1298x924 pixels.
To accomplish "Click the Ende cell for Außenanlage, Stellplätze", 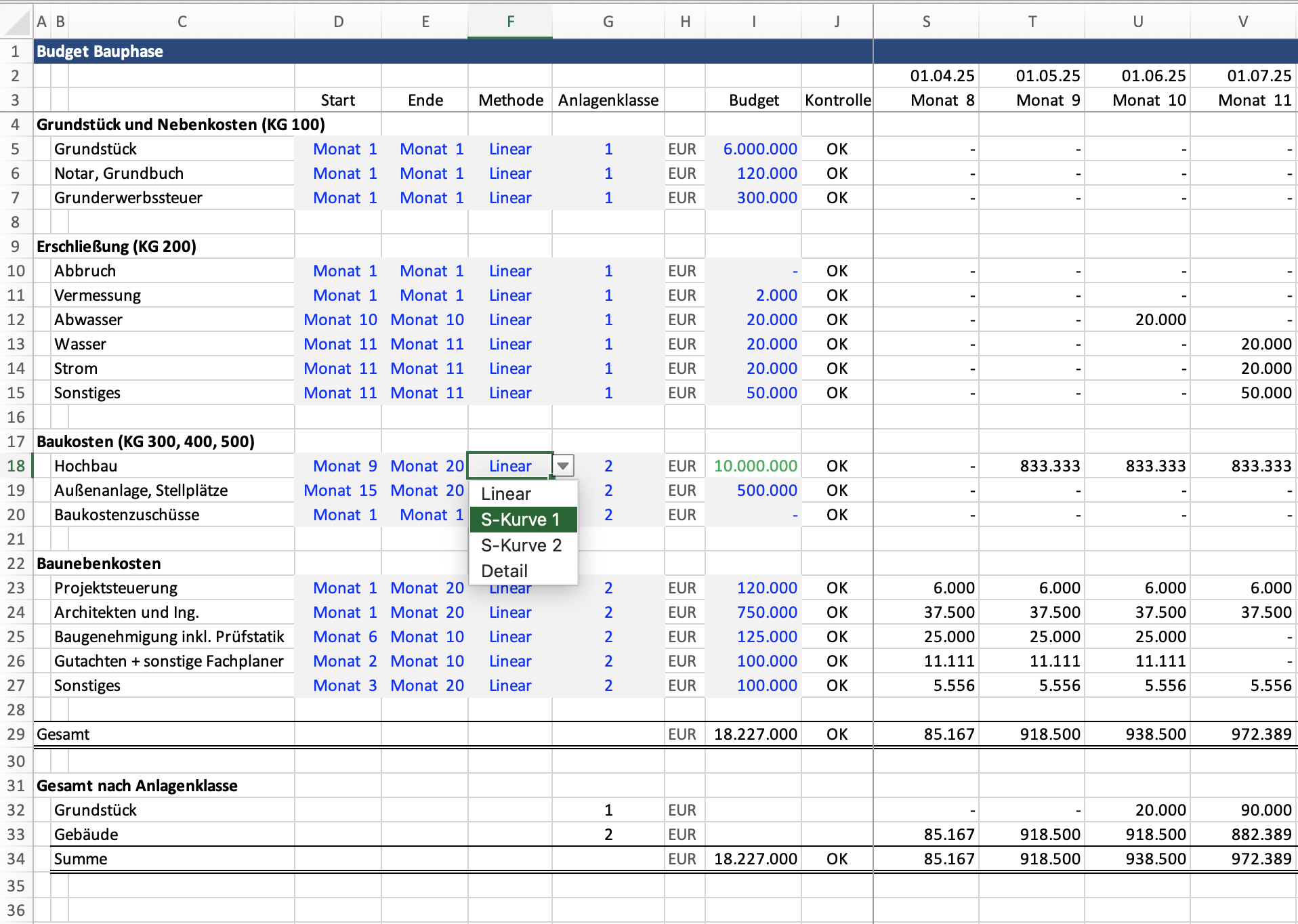I will 425,490.
